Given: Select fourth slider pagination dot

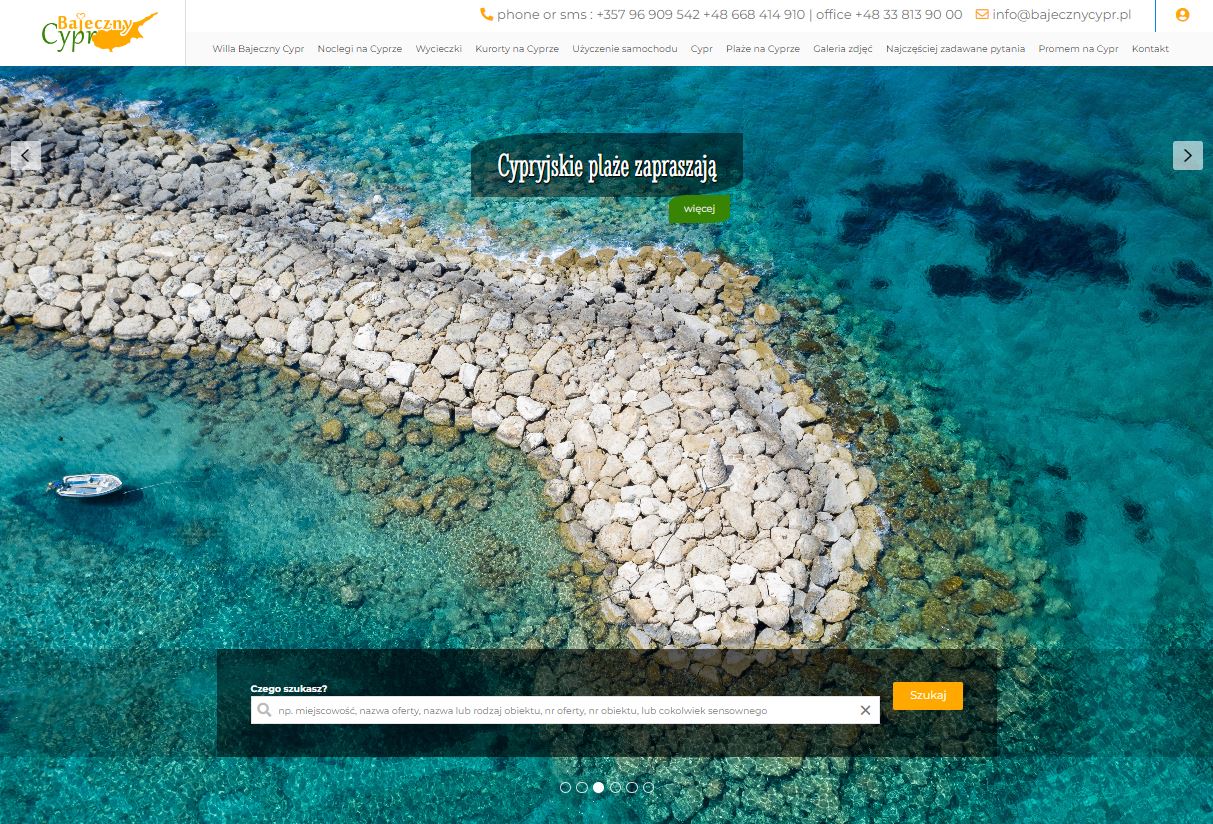Looking at the screenshot, I should coord(615,788).
